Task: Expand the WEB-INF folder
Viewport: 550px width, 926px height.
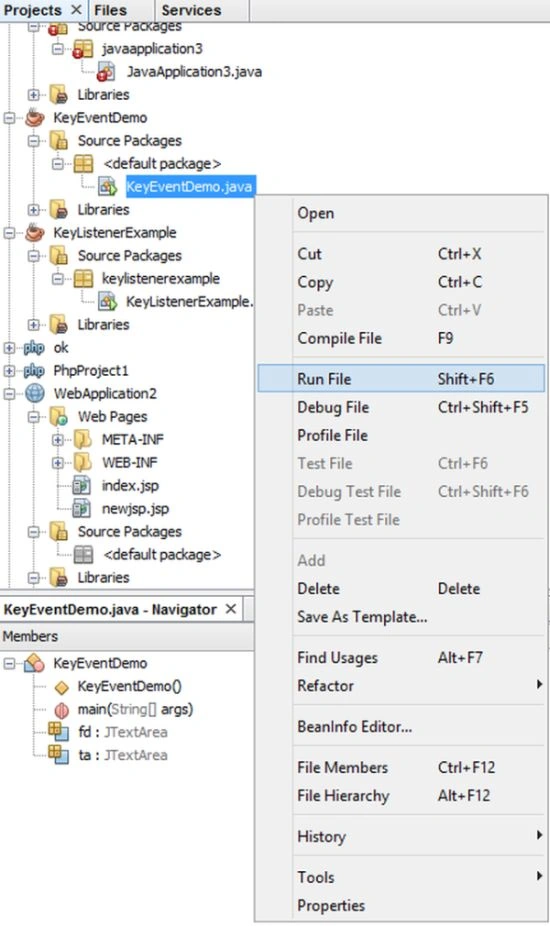Action: pos(57,463)
